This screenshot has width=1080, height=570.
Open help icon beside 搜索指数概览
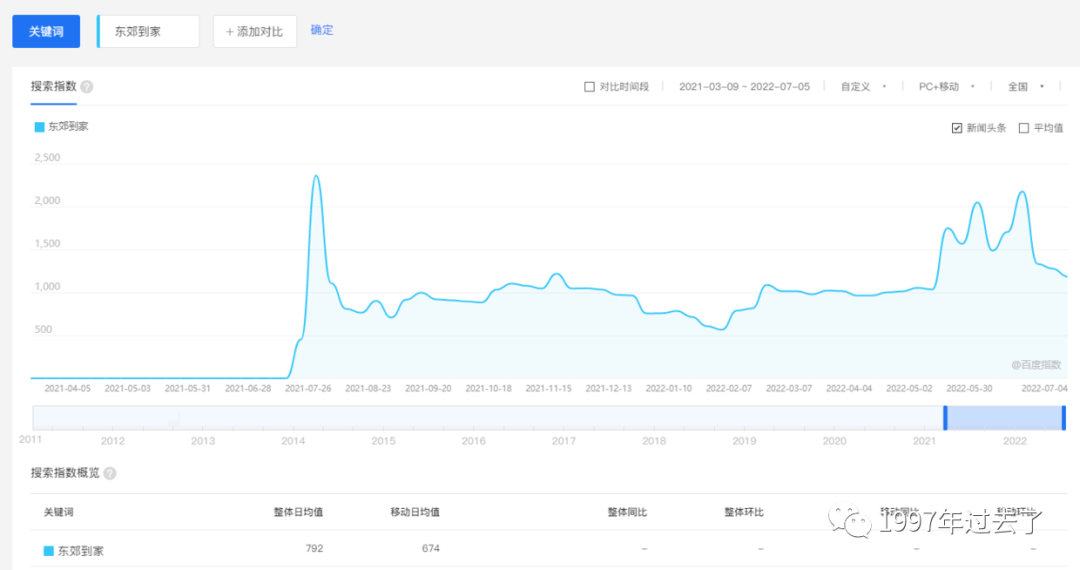110,473
